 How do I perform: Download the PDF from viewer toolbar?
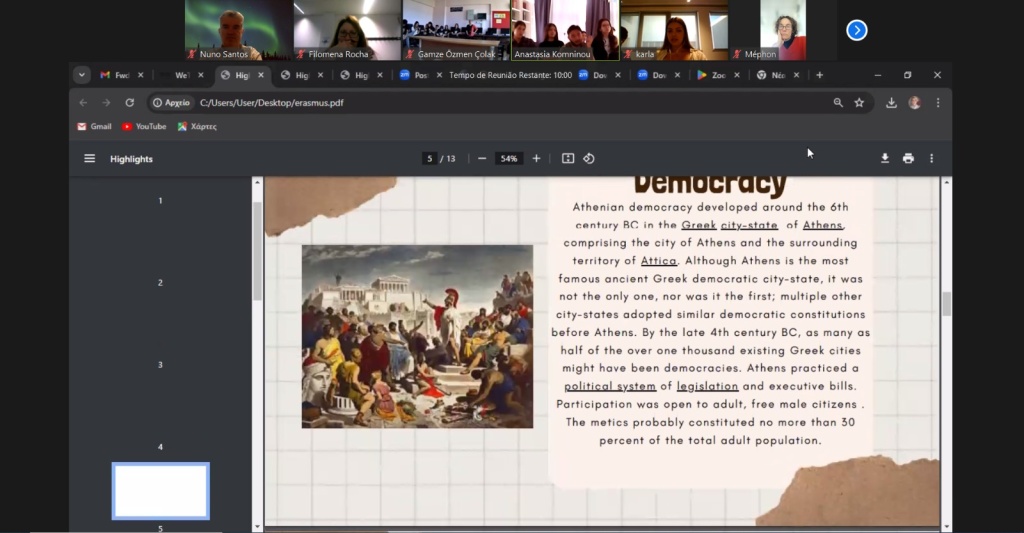(885, 158)
